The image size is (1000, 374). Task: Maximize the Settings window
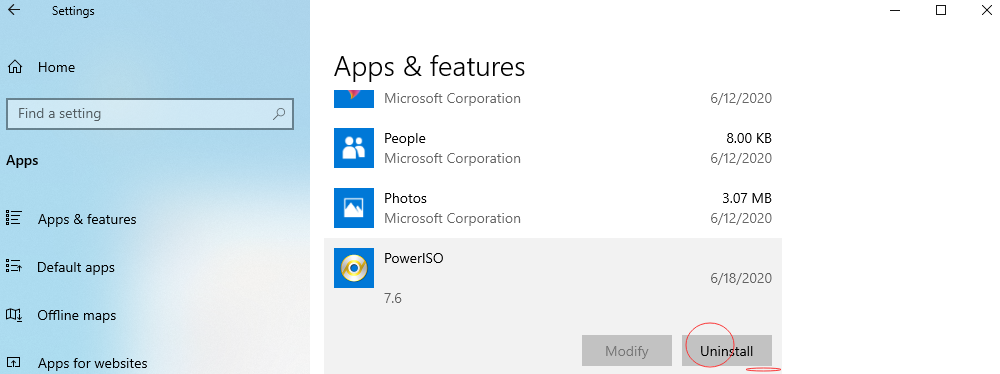941,10
